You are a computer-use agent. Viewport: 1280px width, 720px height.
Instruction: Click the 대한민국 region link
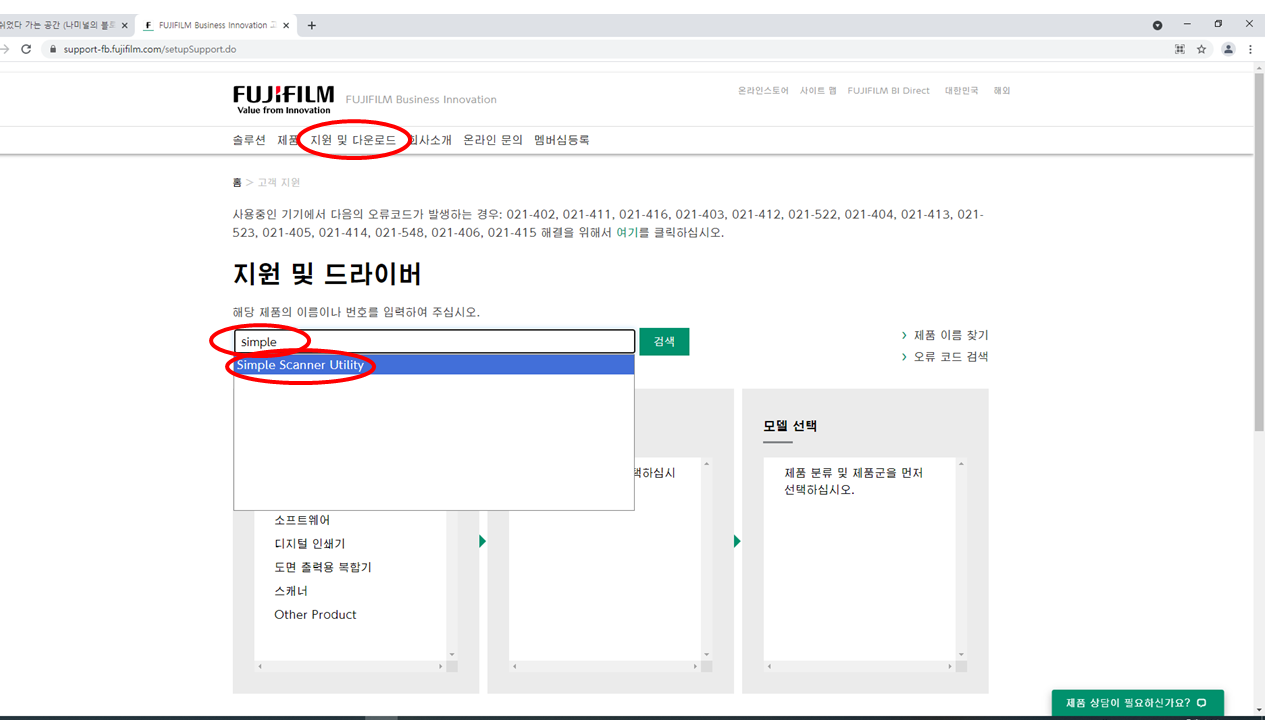[x=961, y=91]
